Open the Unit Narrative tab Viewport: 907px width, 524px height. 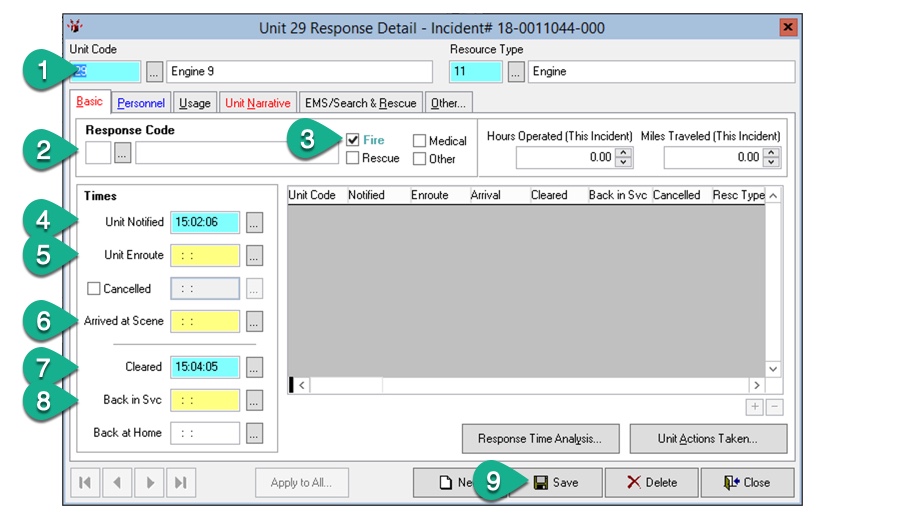click(x=257, y=103)
